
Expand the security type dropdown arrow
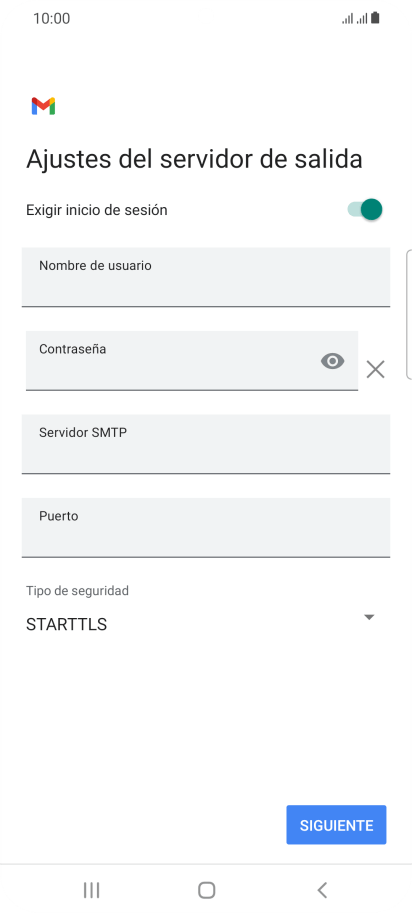point(369,617)
